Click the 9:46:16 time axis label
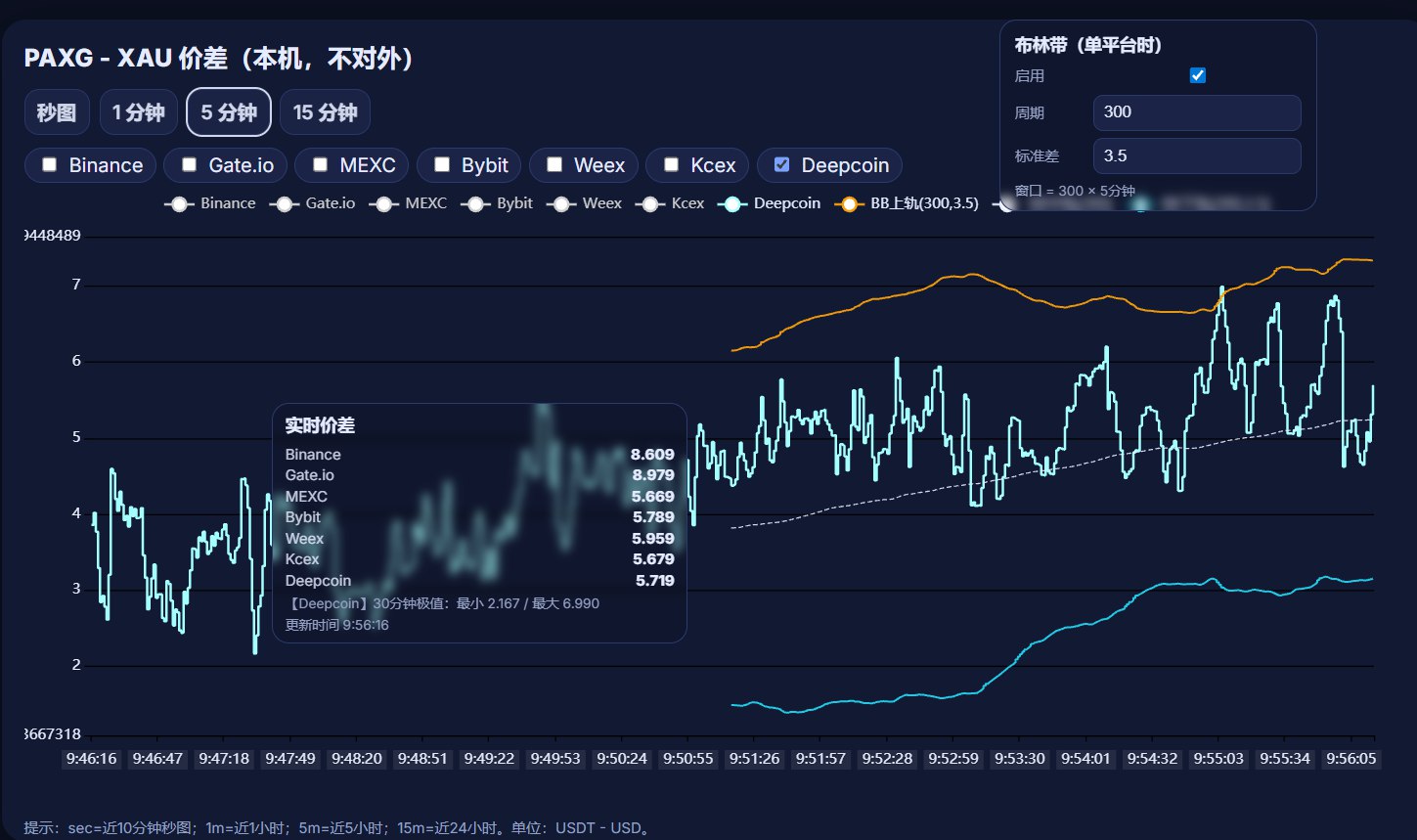1417x840 pixels. [91, 759]
